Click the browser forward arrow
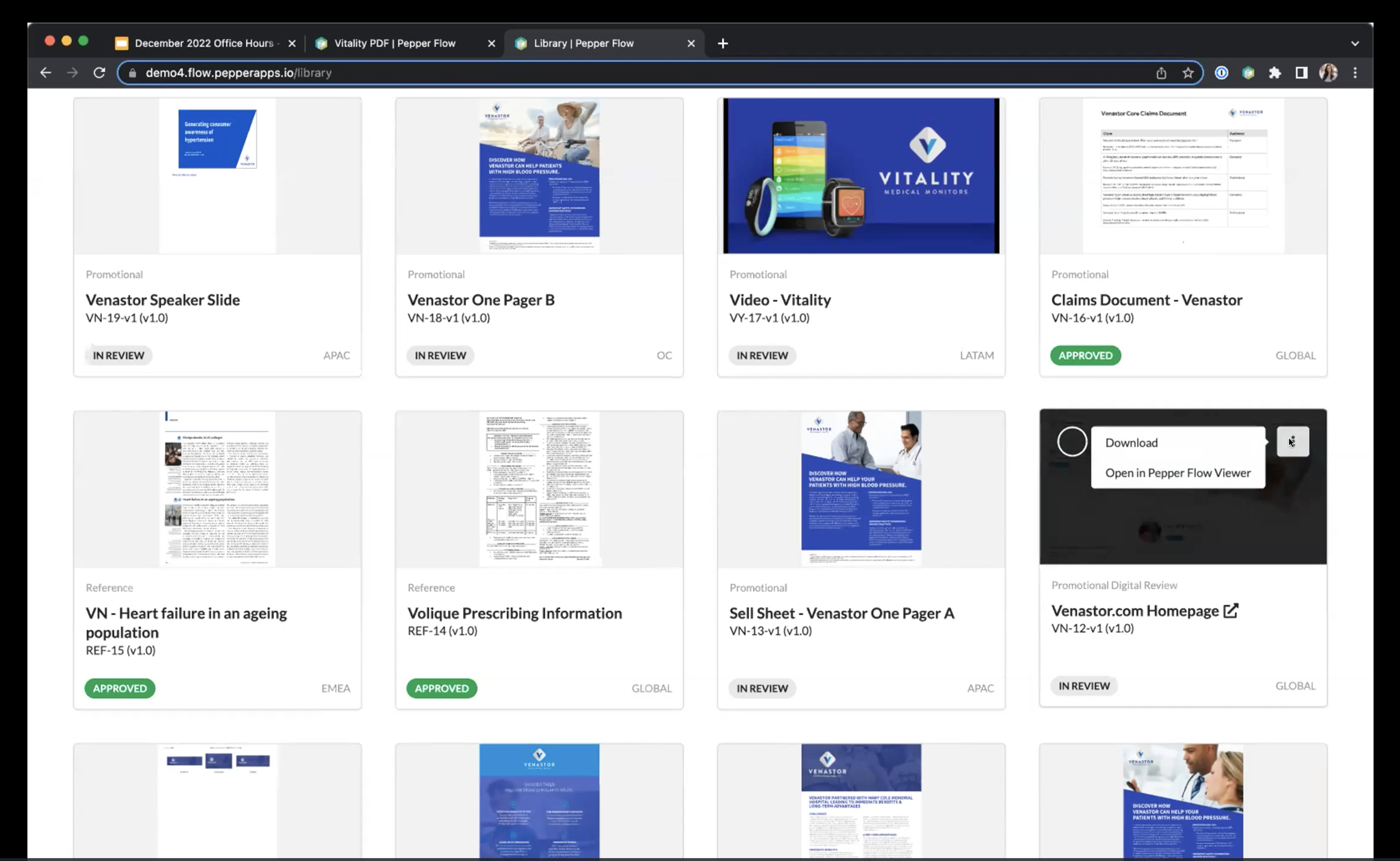The image size is (1400, 861). pos(72,73)
